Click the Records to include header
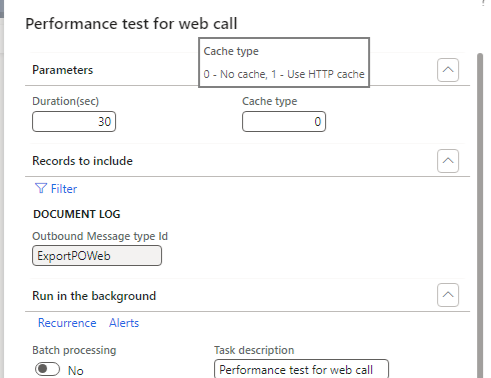 point(82,161)
